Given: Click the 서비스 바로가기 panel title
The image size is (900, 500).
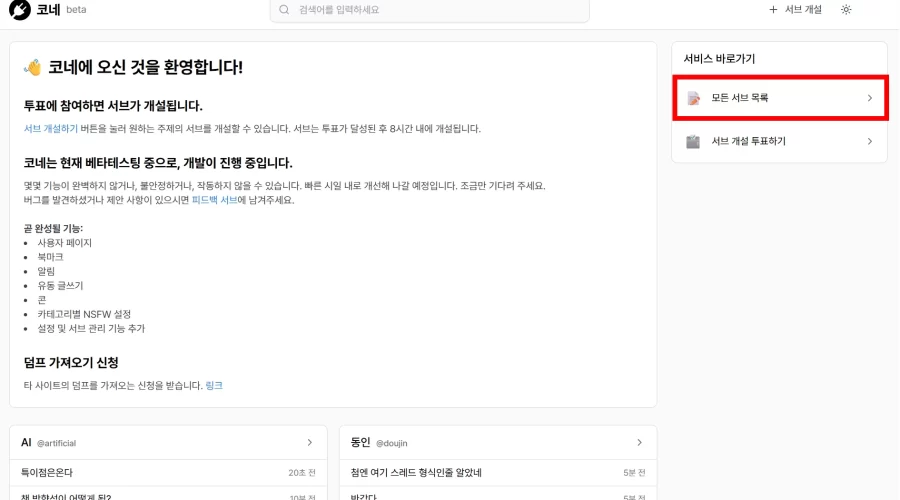Looking at the screenshot, I should click(719, 59).
